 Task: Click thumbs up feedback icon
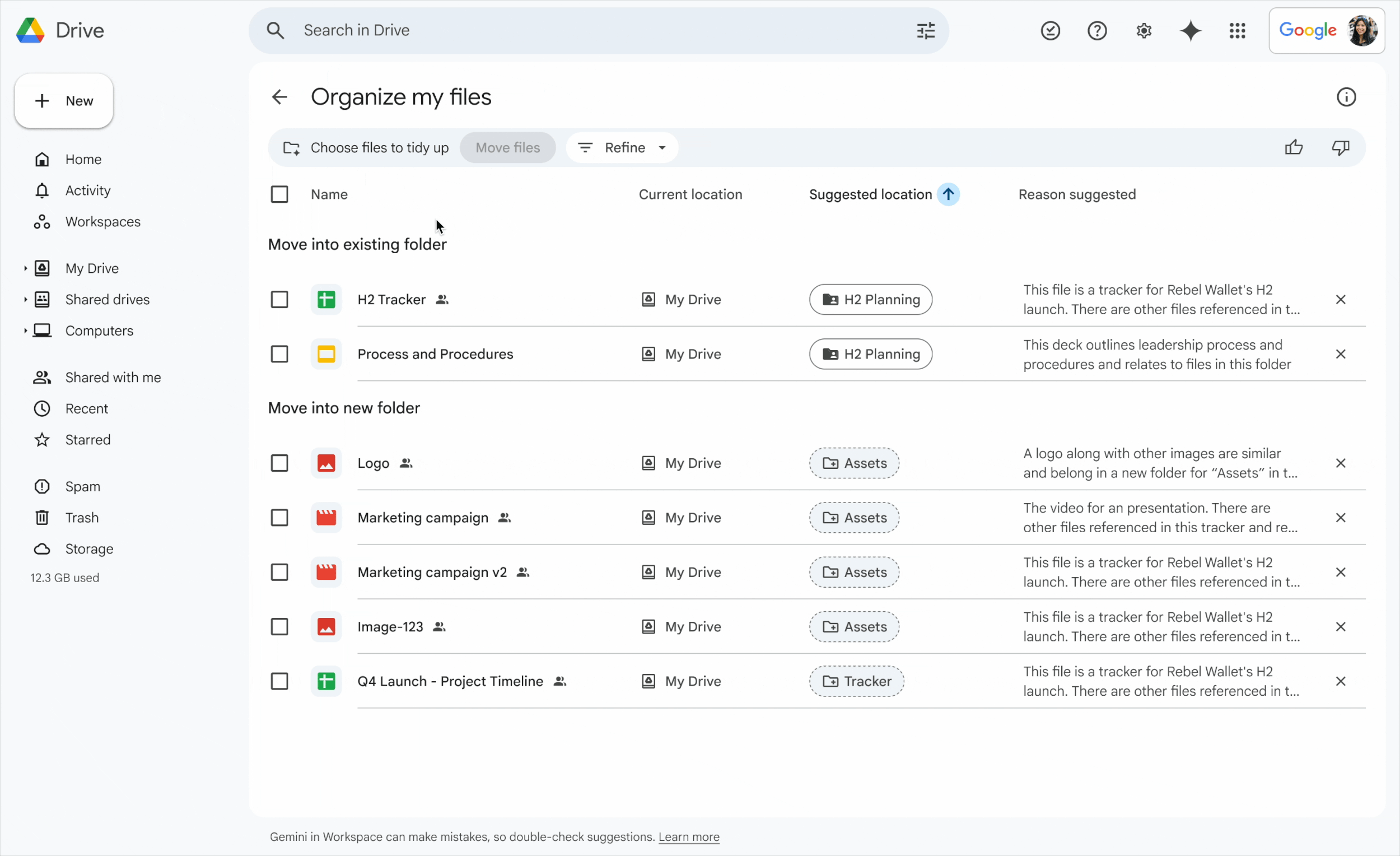coord(1294,148)
